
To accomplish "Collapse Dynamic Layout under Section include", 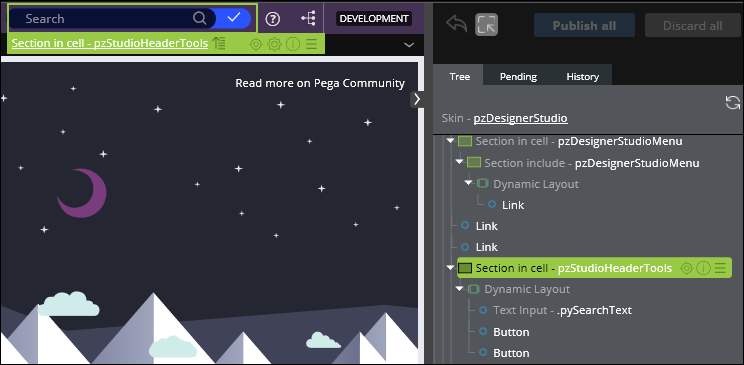I will pos(468,183).
